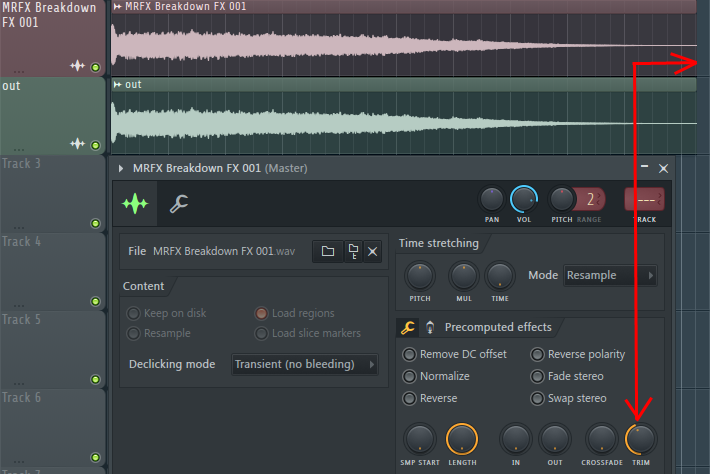
Task: Enable Normalize effect
Action: [409, 376]
